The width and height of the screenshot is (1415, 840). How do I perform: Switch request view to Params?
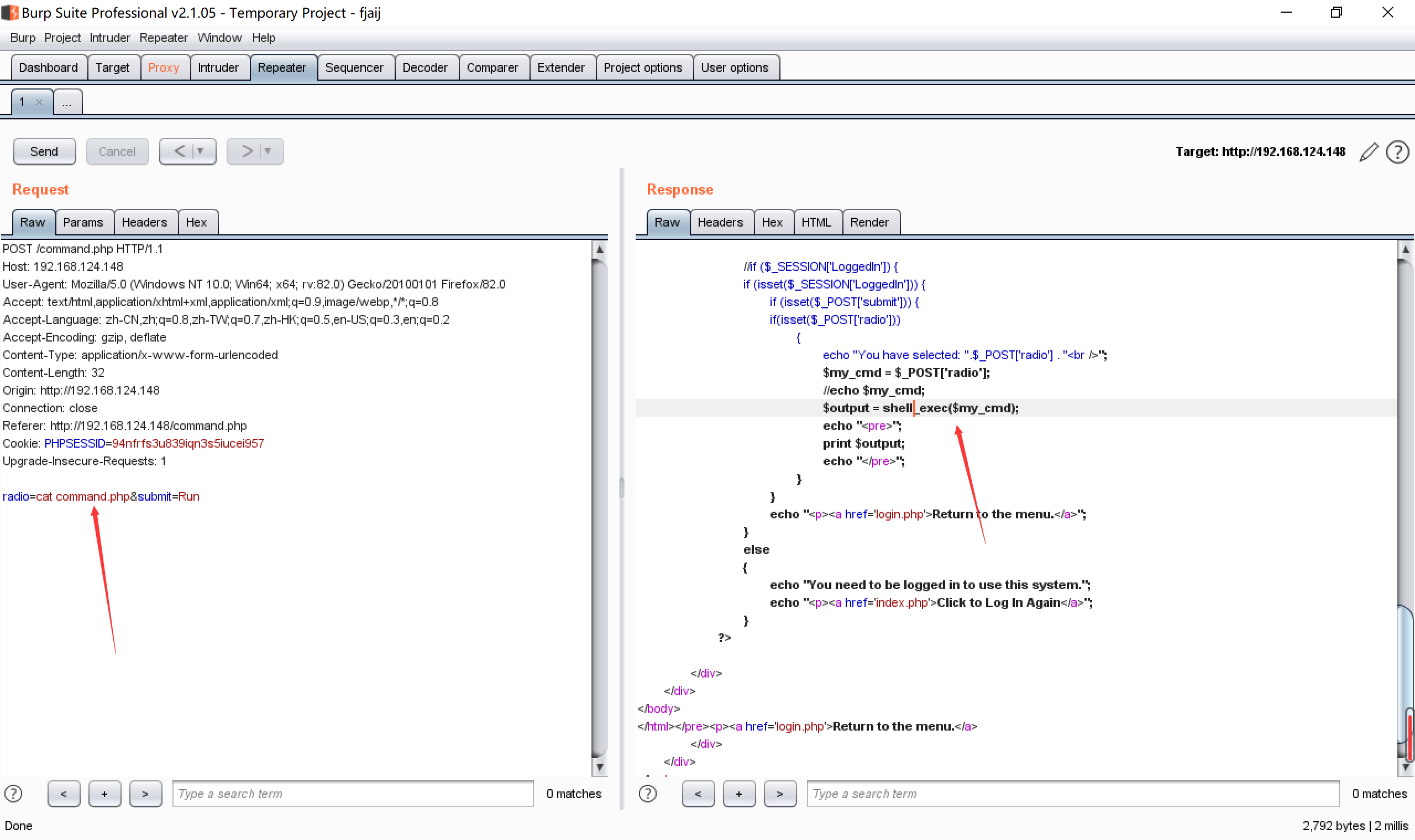83,223
